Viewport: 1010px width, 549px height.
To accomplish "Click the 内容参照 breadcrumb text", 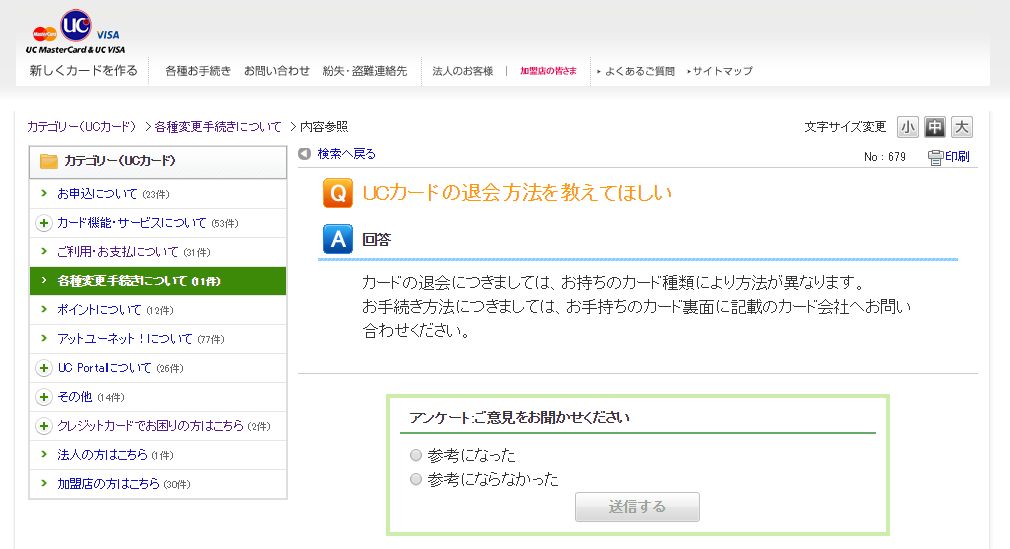I will pos(324,127).
